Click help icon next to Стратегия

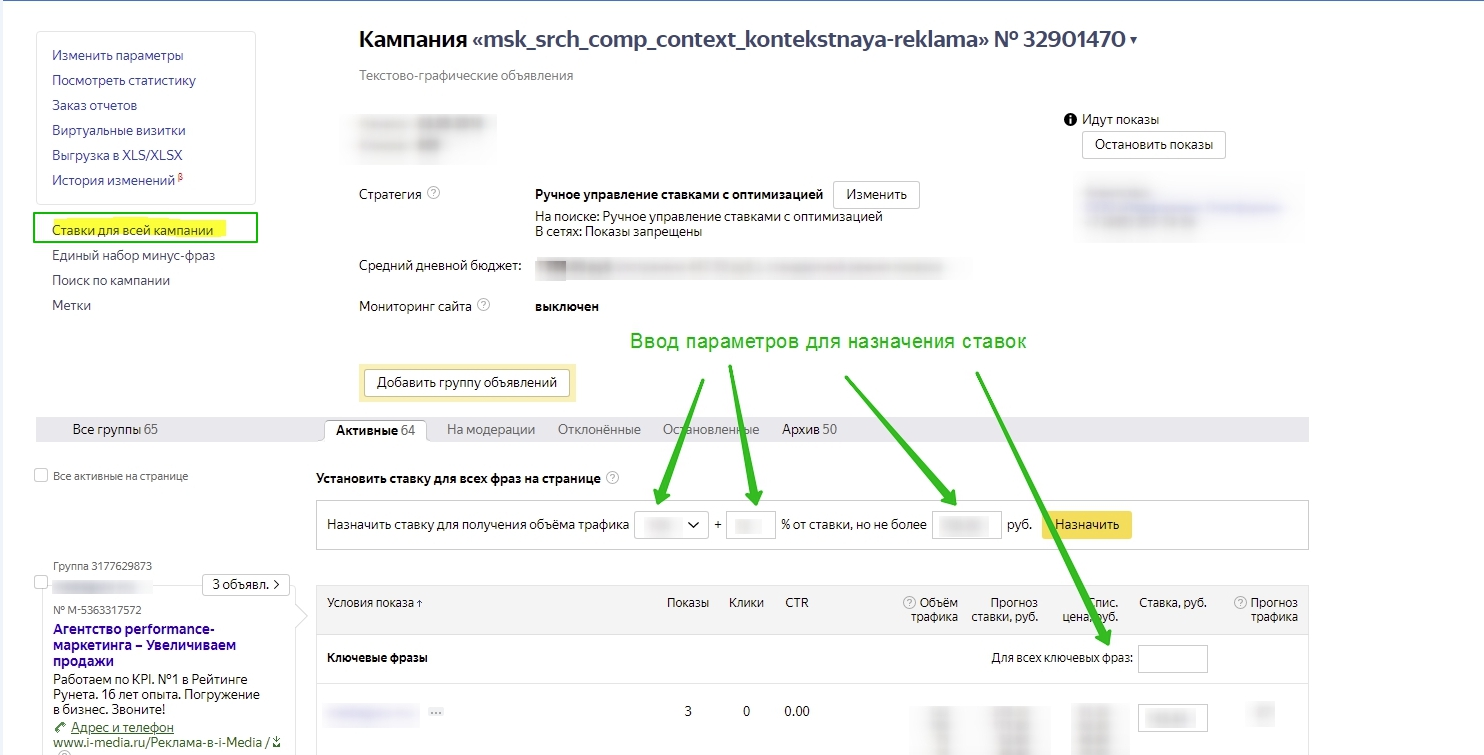point(433,194)
